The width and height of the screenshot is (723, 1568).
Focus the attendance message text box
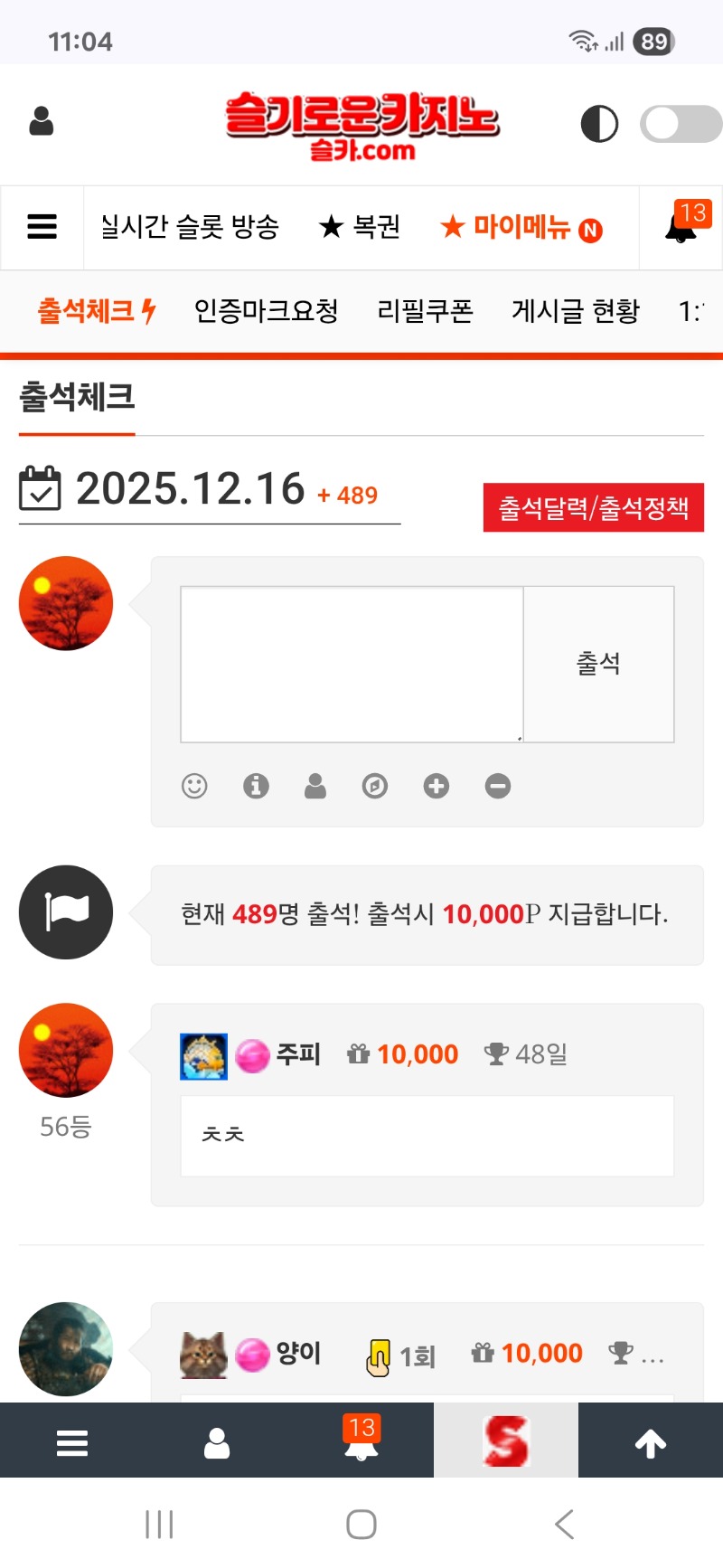(352, 665)
